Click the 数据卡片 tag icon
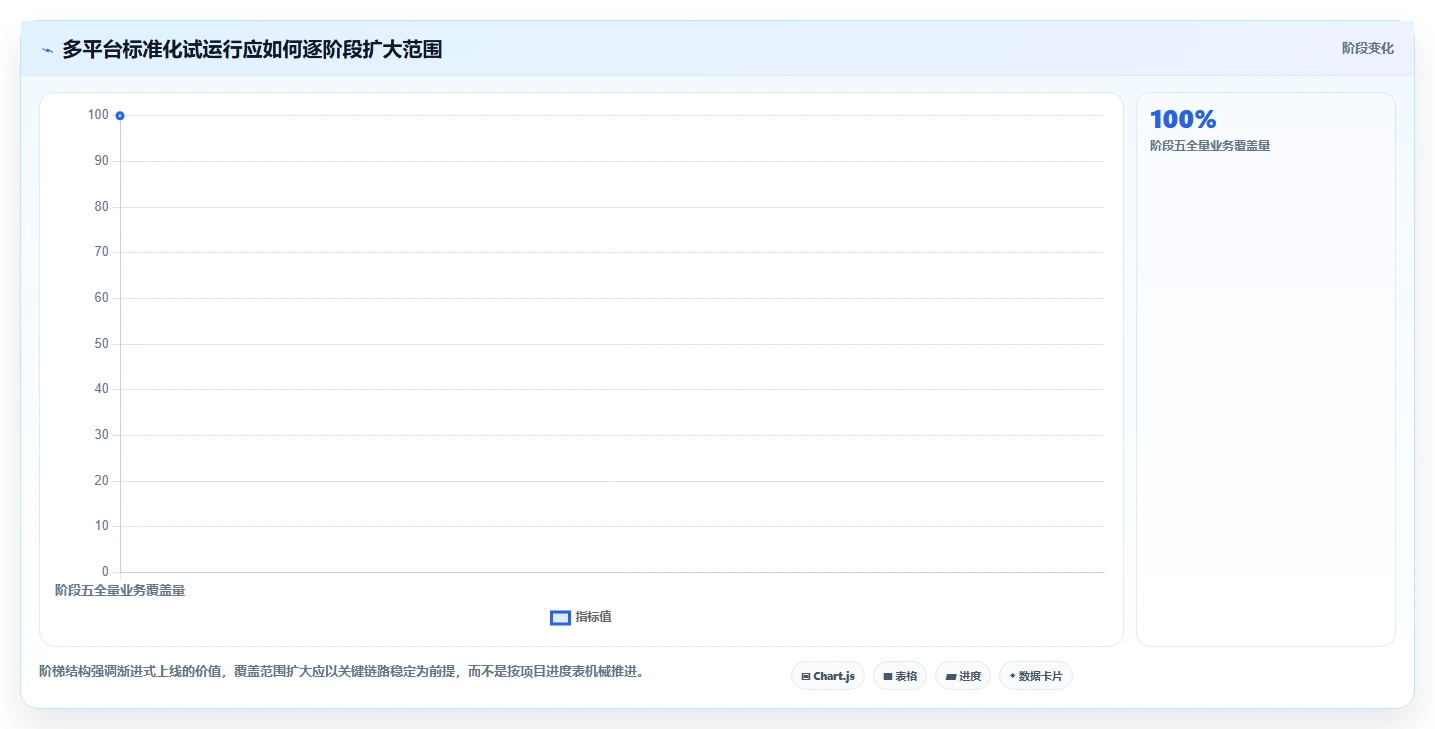 tap(1012, 677)
